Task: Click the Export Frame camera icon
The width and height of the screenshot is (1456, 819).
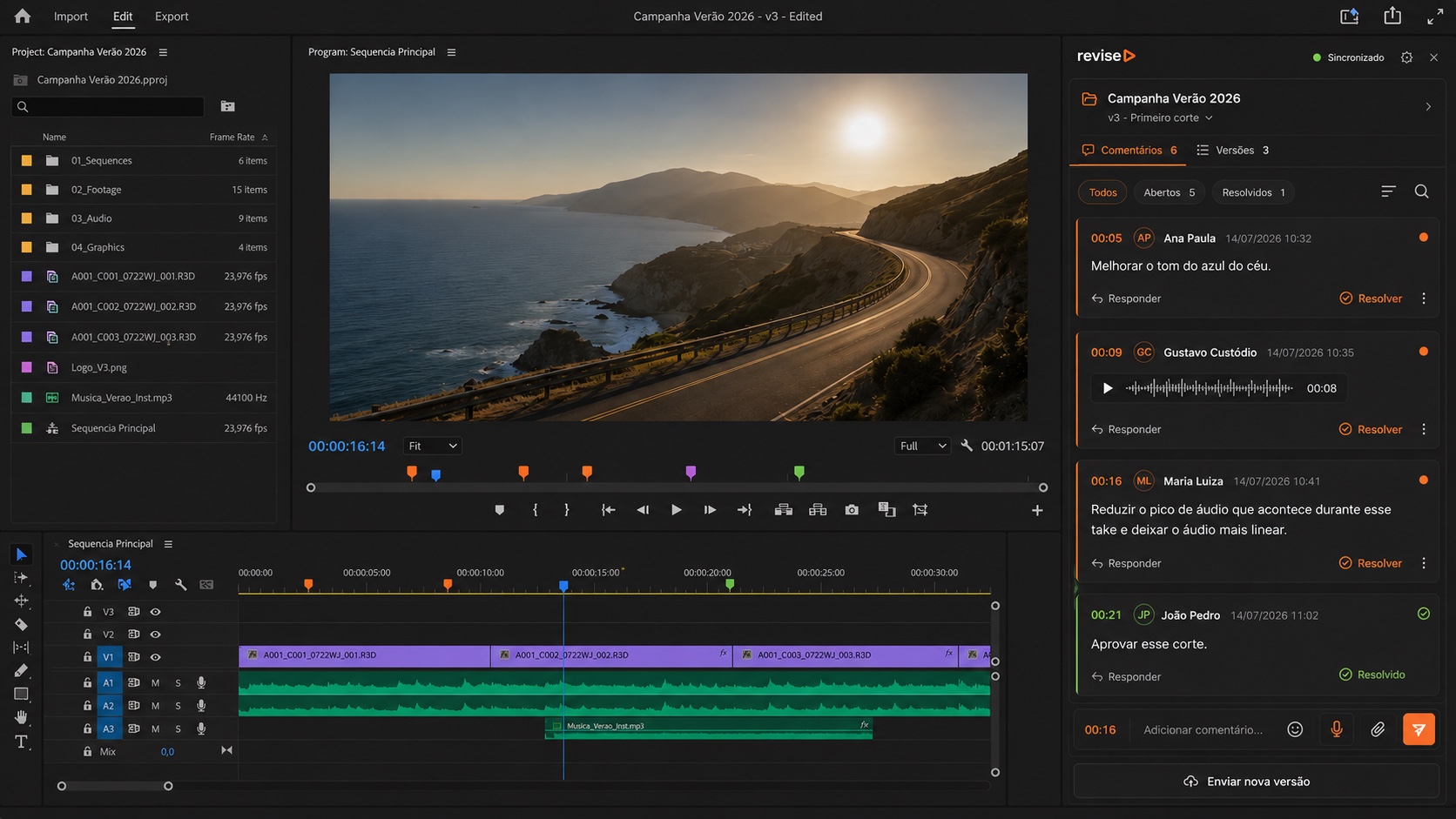Action: (x=852, y=510)
